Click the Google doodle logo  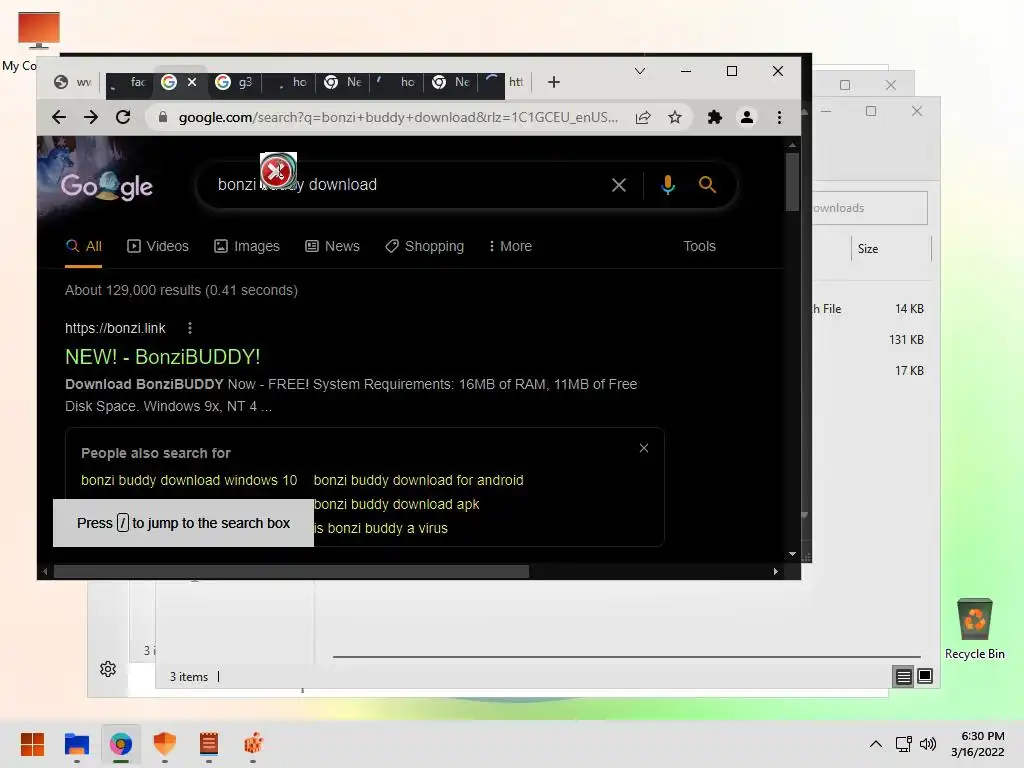pyautogui.click(x=106, y=186)
